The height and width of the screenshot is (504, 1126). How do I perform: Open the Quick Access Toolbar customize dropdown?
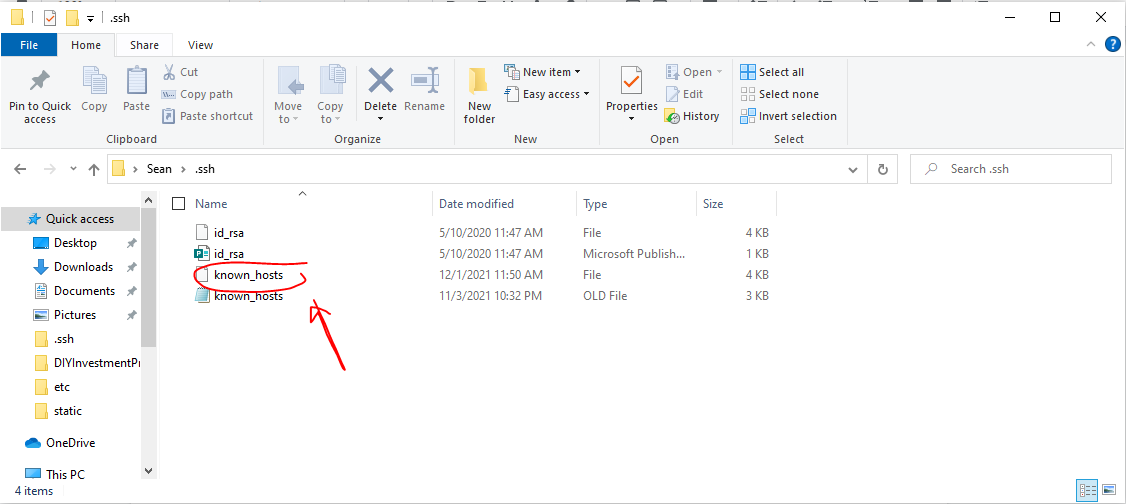[90, 18]
